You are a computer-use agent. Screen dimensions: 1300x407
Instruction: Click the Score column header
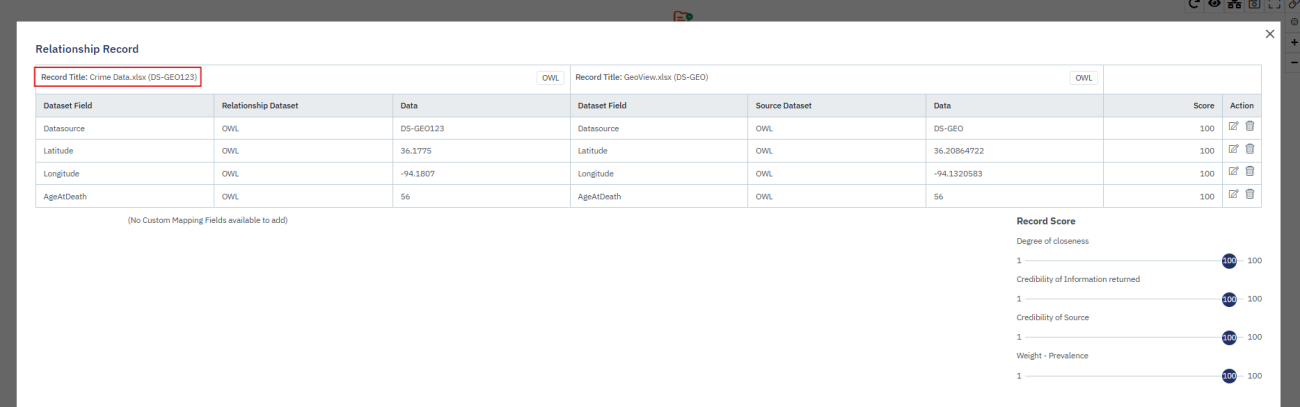(x=1203, y=105)
